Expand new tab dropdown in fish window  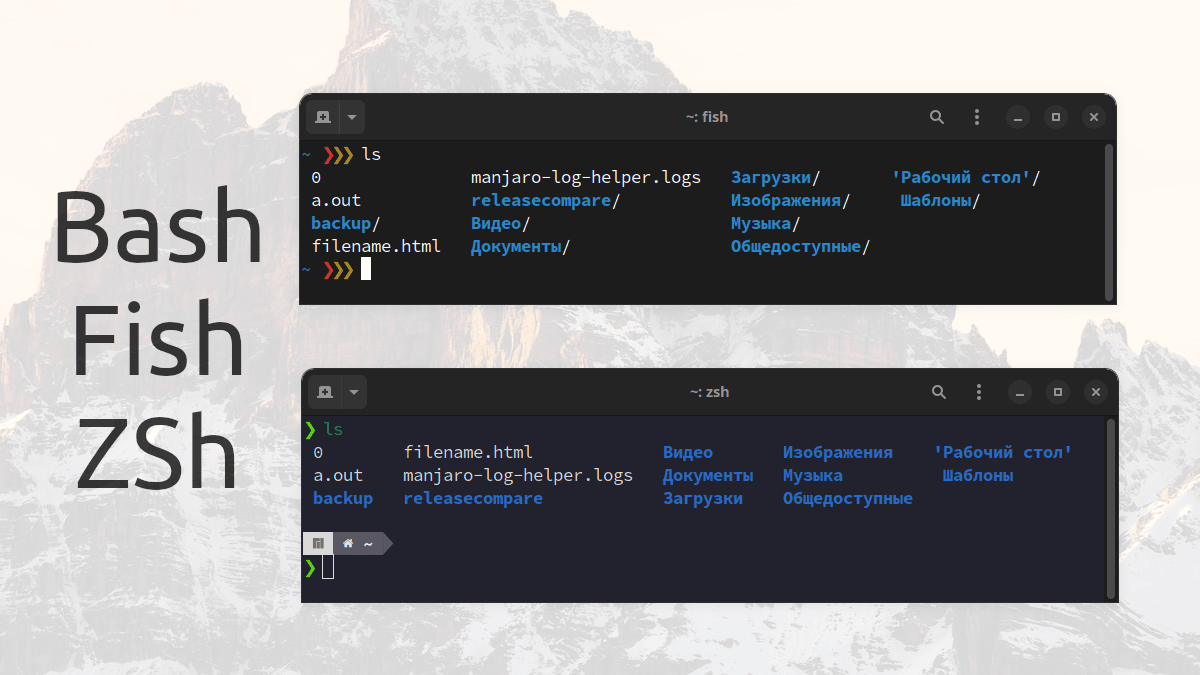point(352,117)
